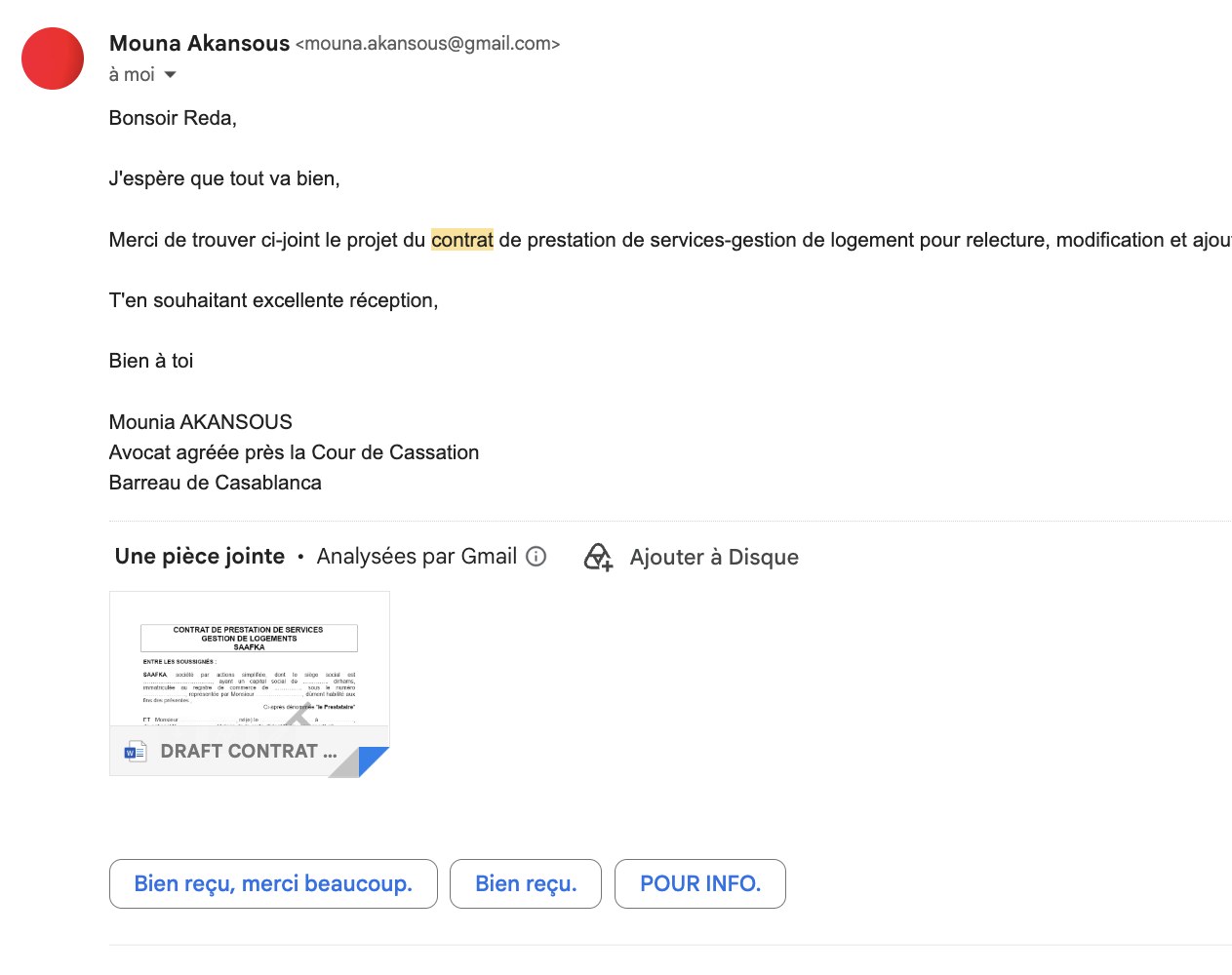Click the info icon beside 'Analysées par Gmail'

coord(536,556)
